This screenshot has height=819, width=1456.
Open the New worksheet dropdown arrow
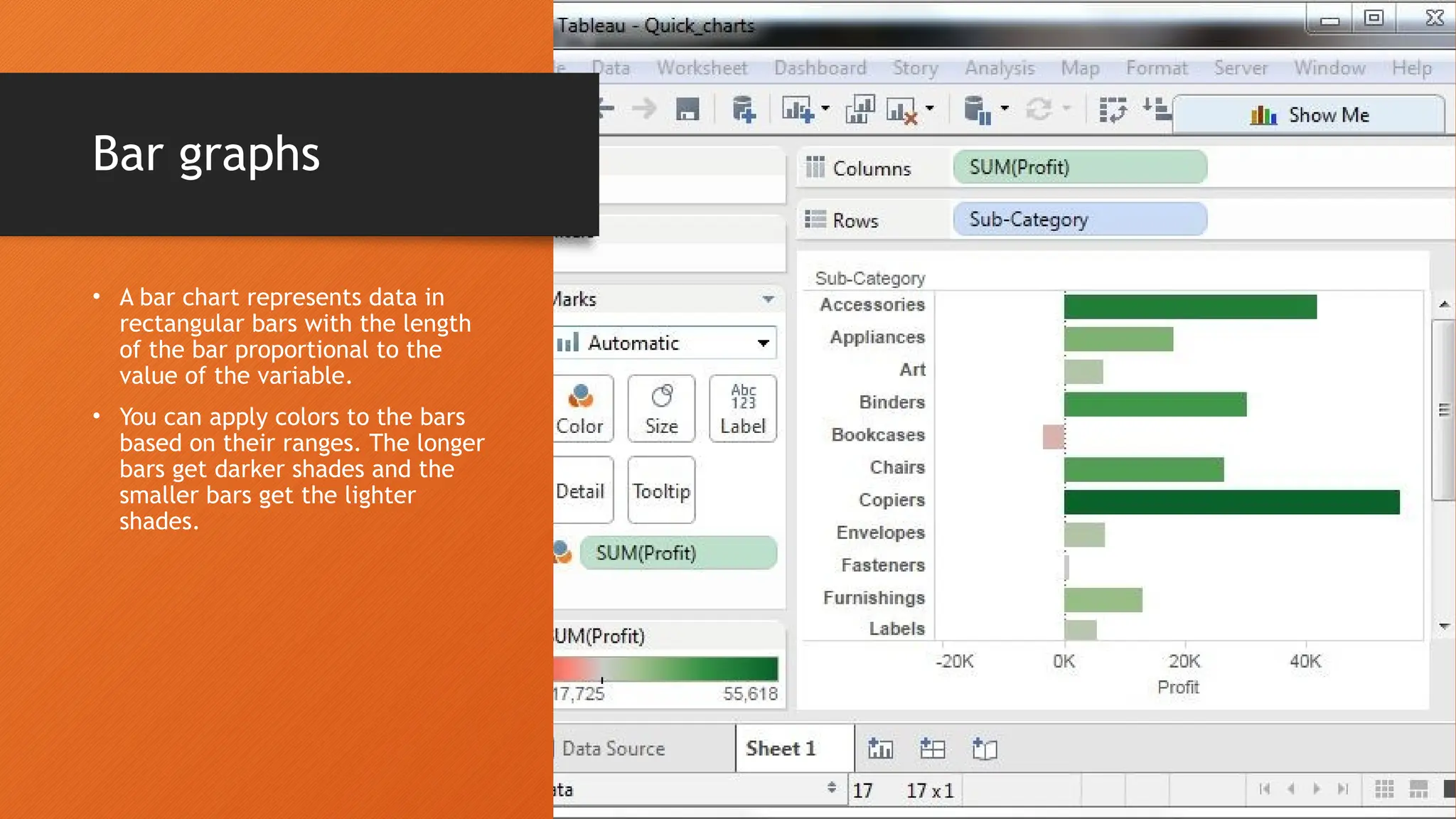click(825, 109)
